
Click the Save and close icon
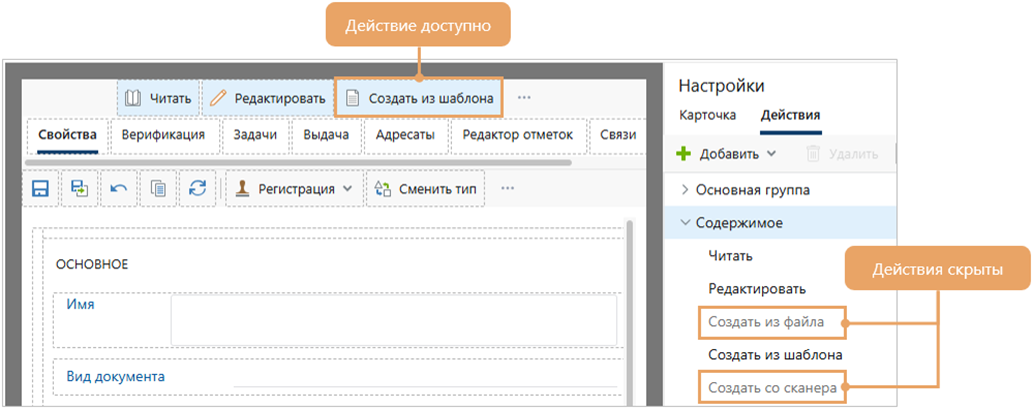pos(79,188)
